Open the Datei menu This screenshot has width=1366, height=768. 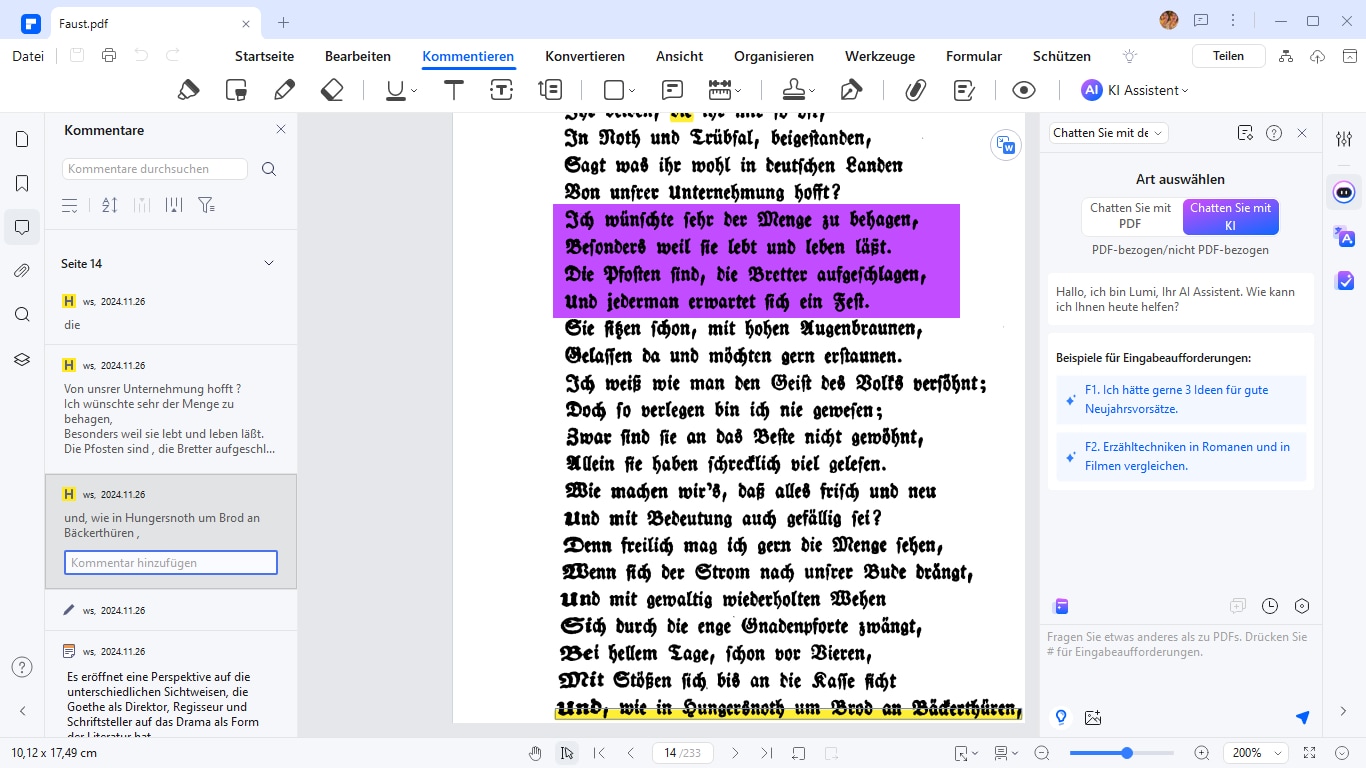28,56
